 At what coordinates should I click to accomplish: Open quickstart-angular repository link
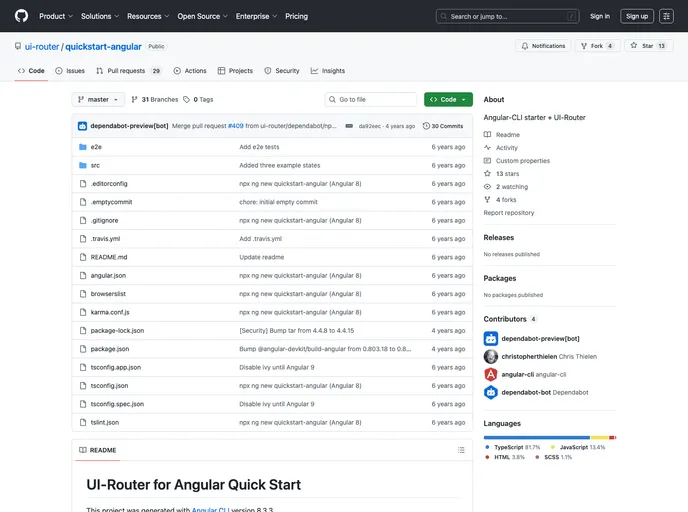point(103,47)
